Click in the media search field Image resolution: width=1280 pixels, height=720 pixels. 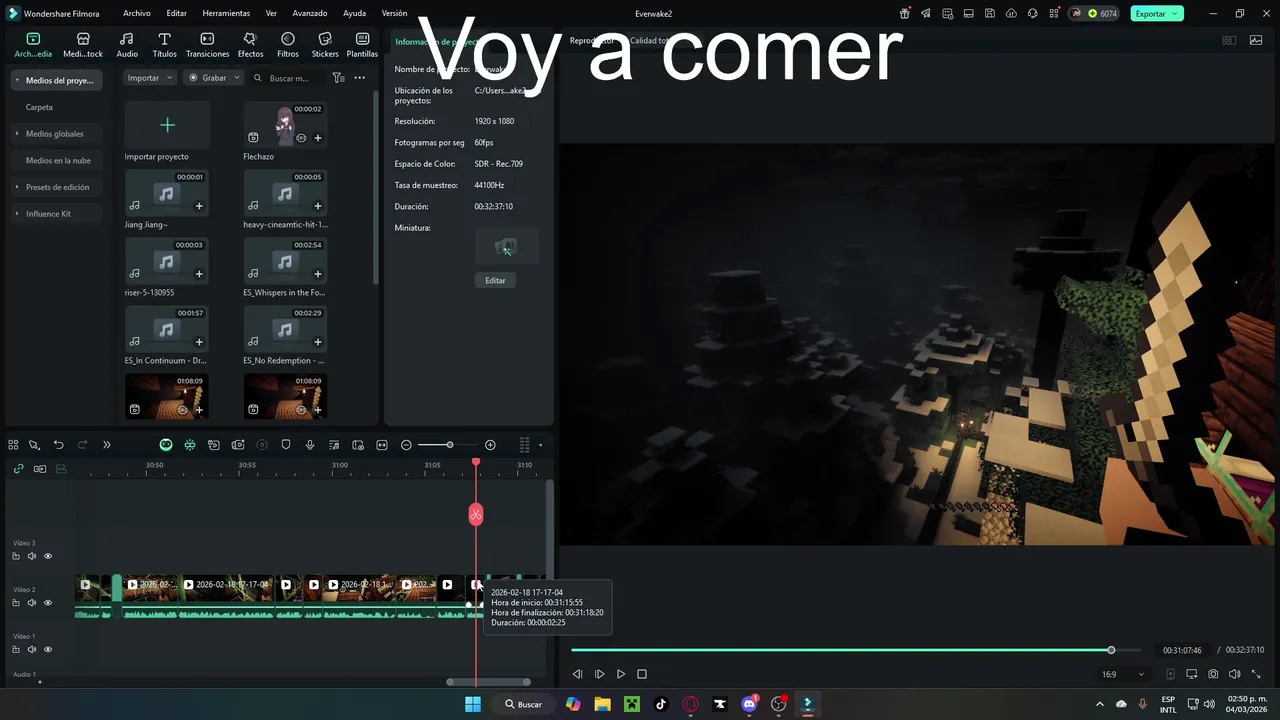coord(289,78)
